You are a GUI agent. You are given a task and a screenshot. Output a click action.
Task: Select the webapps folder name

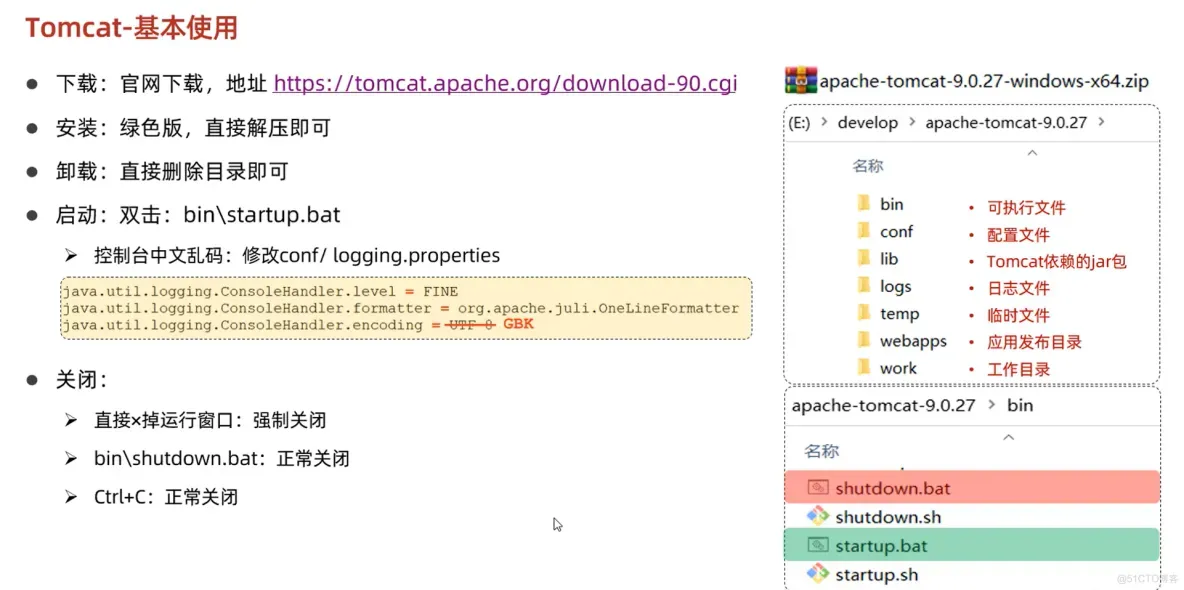(913, 341)
